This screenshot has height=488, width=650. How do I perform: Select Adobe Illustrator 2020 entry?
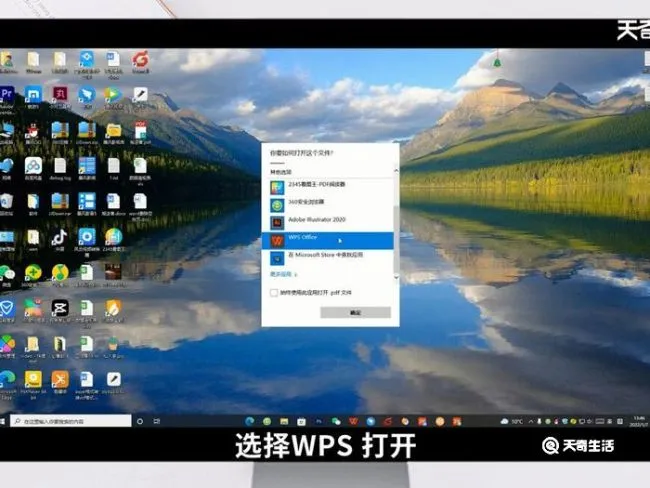click(x=327, y=223)
